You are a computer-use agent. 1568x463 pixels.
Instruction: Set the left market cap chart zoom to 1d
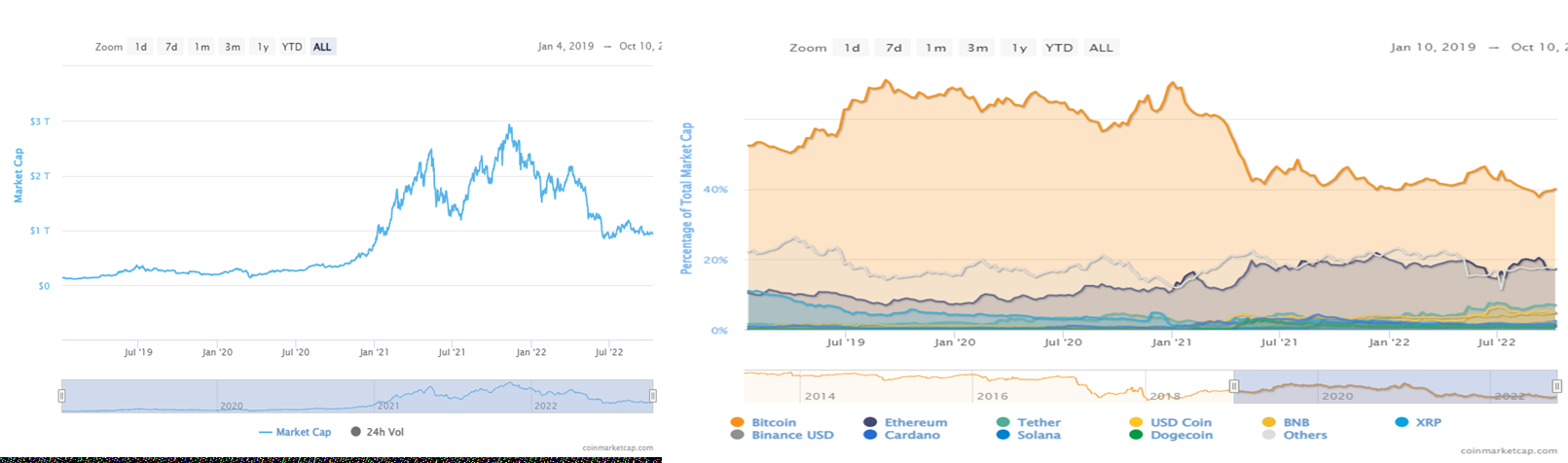click(x=141, y=47)
